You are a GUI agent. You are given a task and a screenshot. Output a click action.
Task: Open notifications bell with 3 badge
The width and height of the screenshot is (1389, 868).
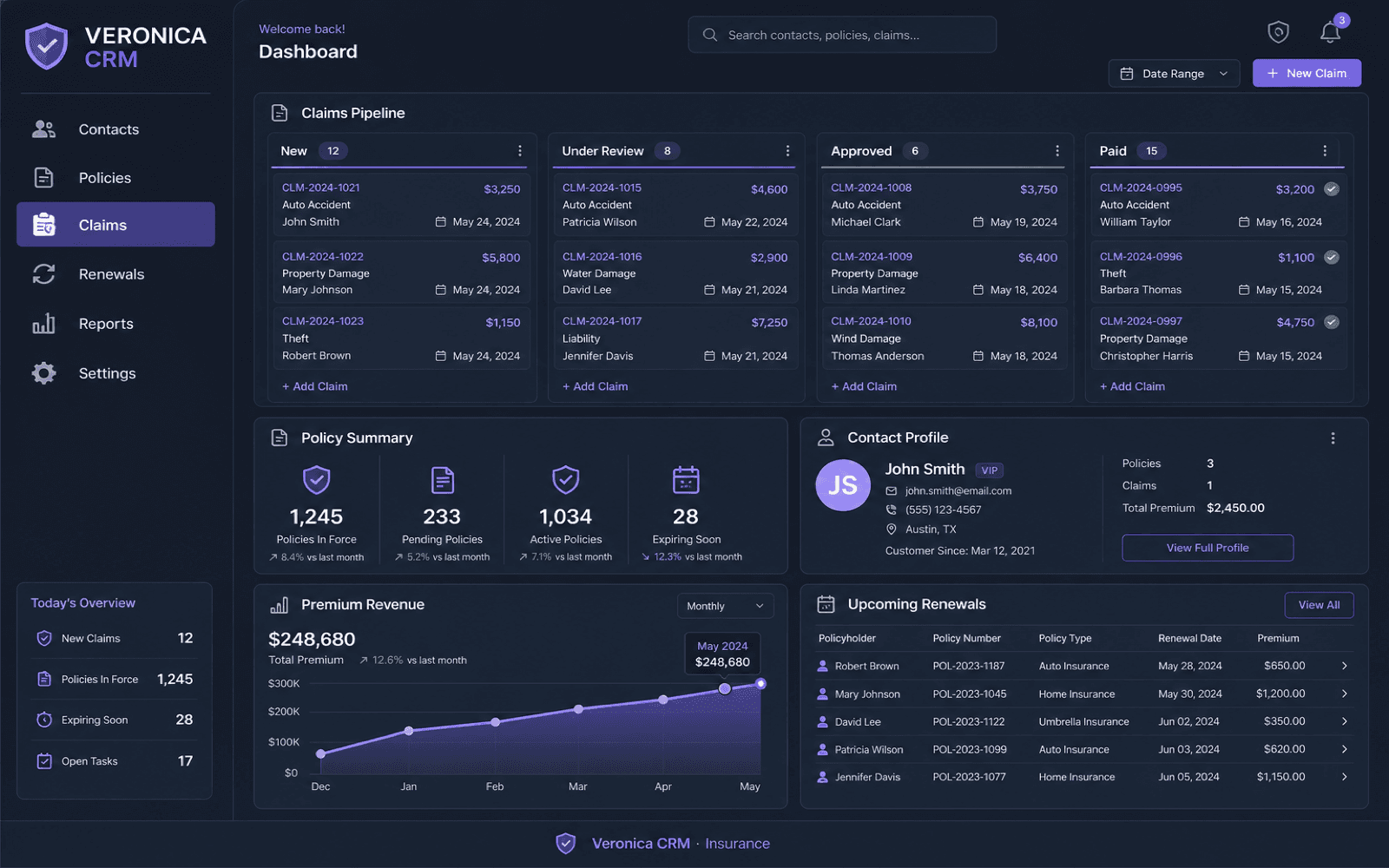pyautogui.click(x=1330, y=32)
